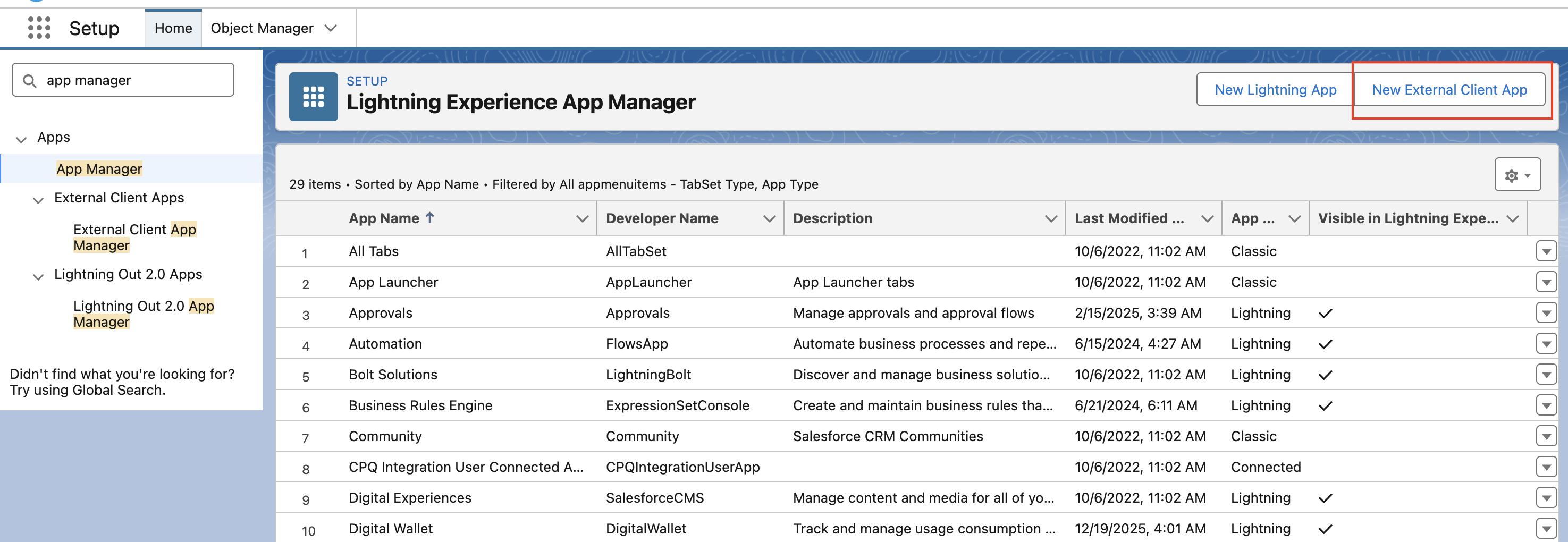Collapse External Client Apps section
This screenshot has width=1568, height=542.
tap(38, 199)
